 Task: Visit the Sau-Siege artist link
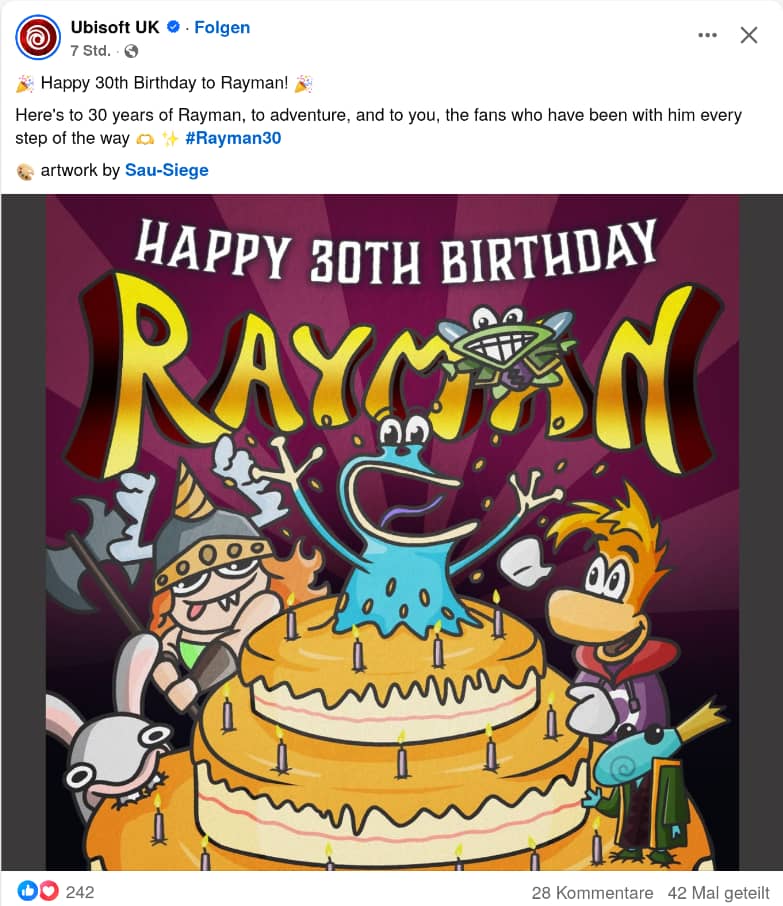(x=166, y=170)
